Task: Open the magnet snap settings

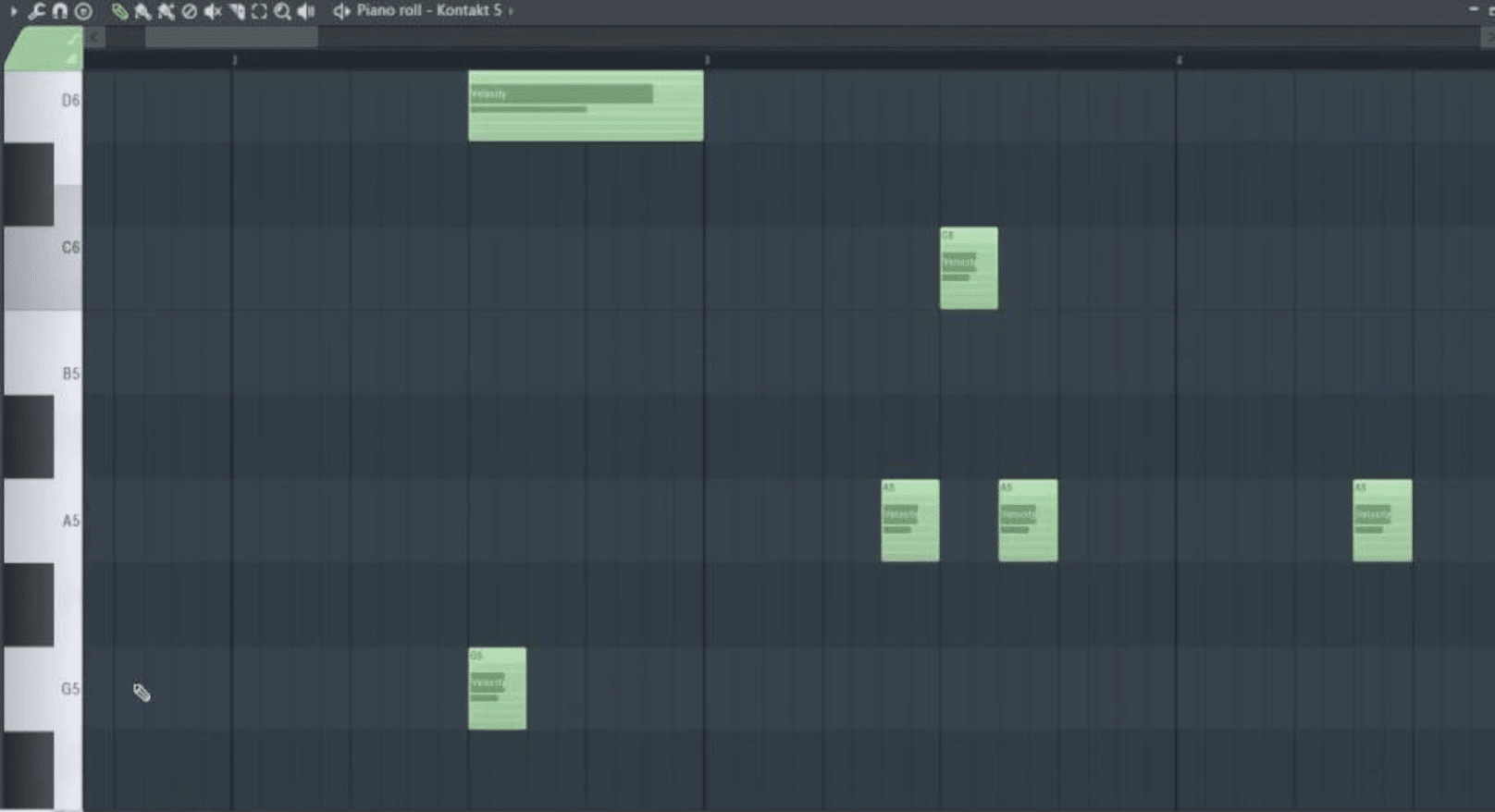Action: tap(60, 11)
